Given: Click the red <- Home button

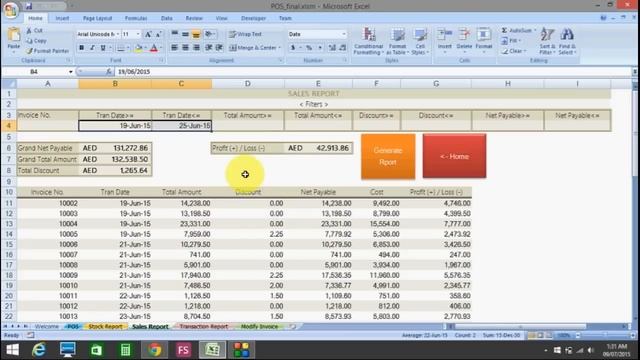Looking at the screenshot, I should pos(454,156).
